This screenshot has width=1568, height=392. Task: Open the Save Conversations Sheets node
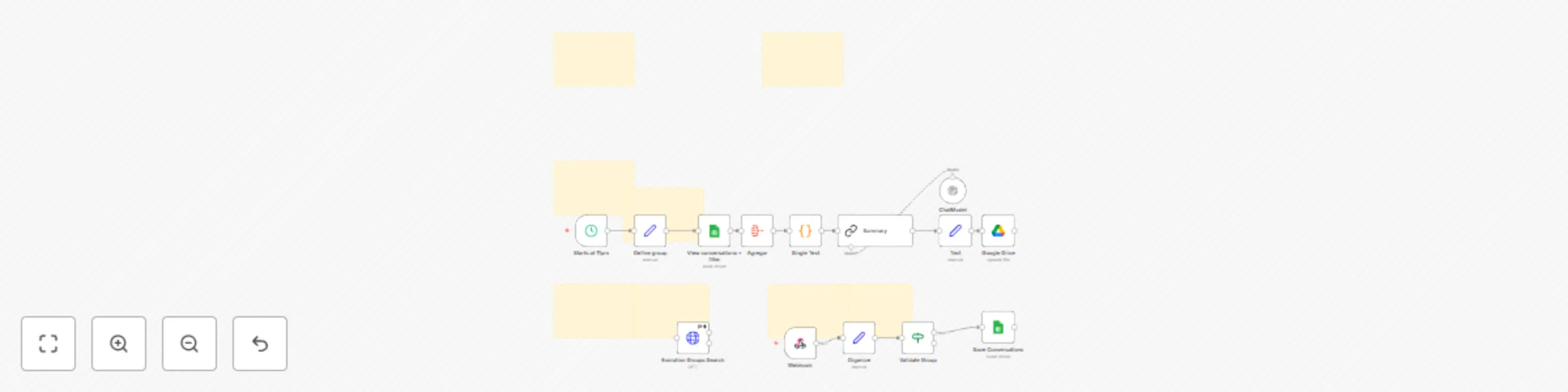coord(998,327)
